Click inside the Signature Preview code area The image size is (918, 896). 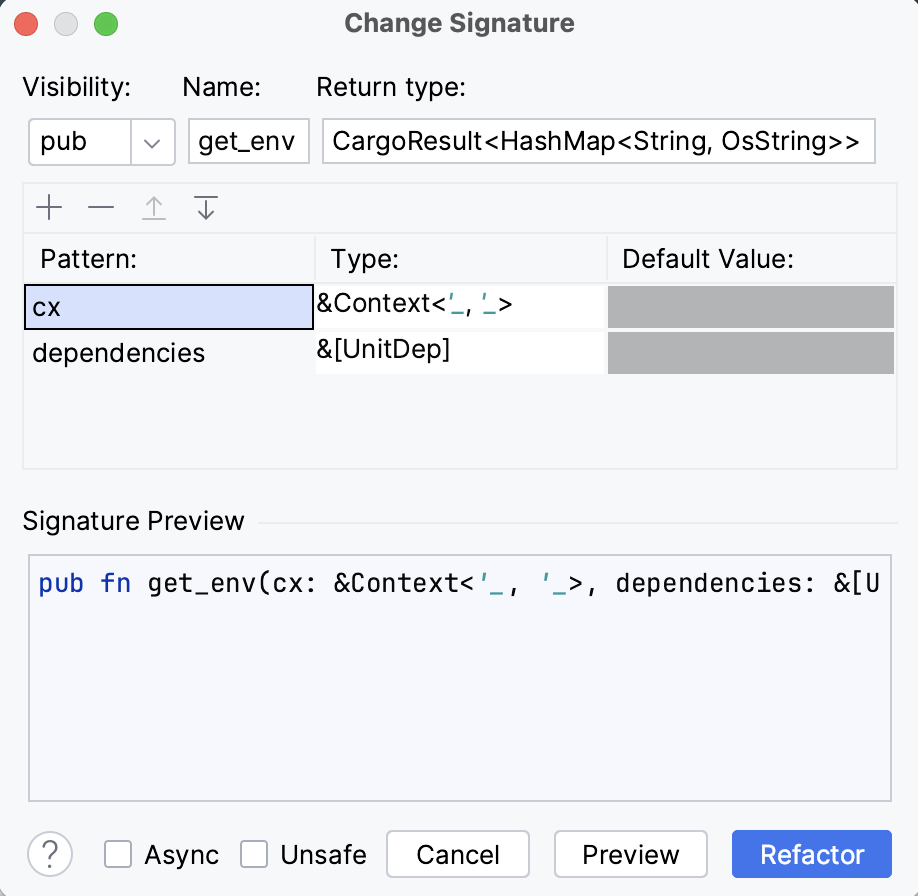459,690
